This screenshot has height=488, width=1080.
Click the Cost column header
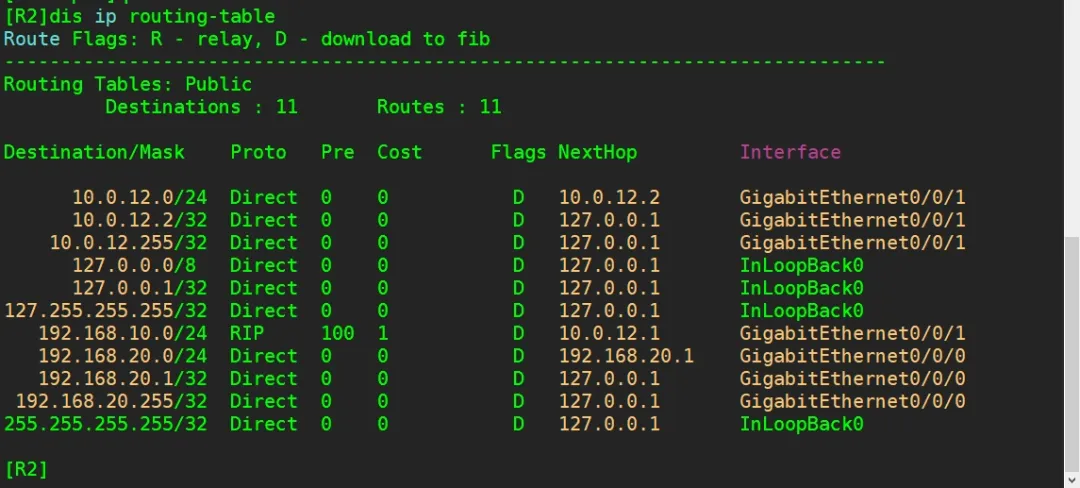pos(399,152)
